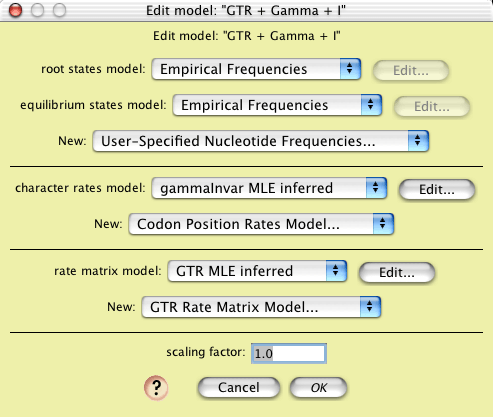This screenshot has height=417, width=493.
Task: Click Edit next to character rates model
Action: [437, 190]
